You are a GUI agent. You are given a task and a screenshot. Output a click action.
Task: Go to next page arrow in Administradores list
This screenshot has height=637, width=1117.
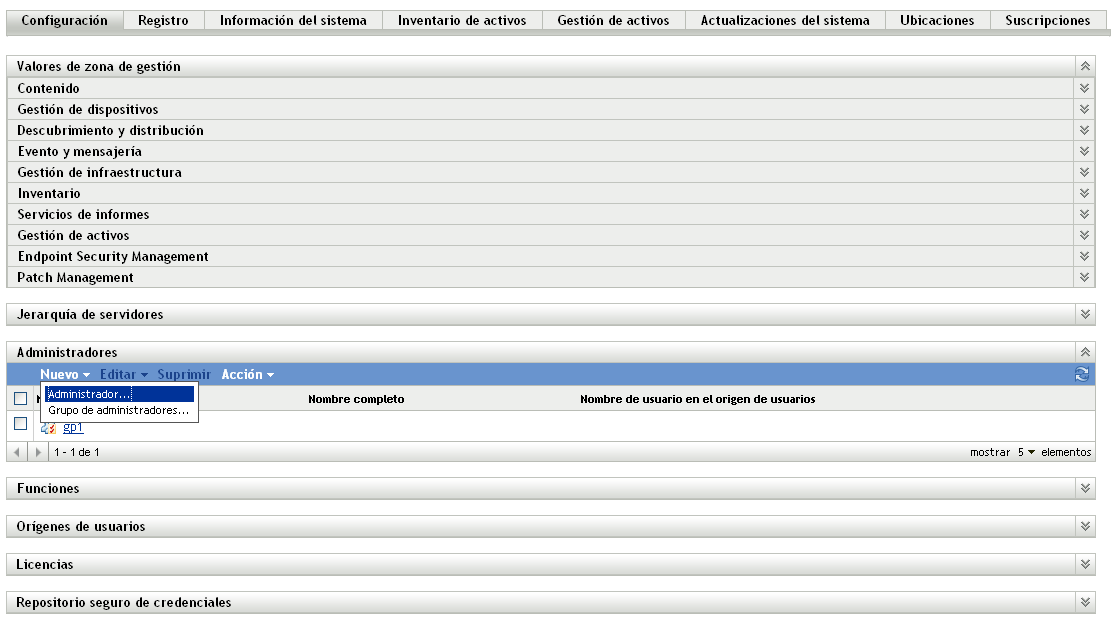pos(38,452)
